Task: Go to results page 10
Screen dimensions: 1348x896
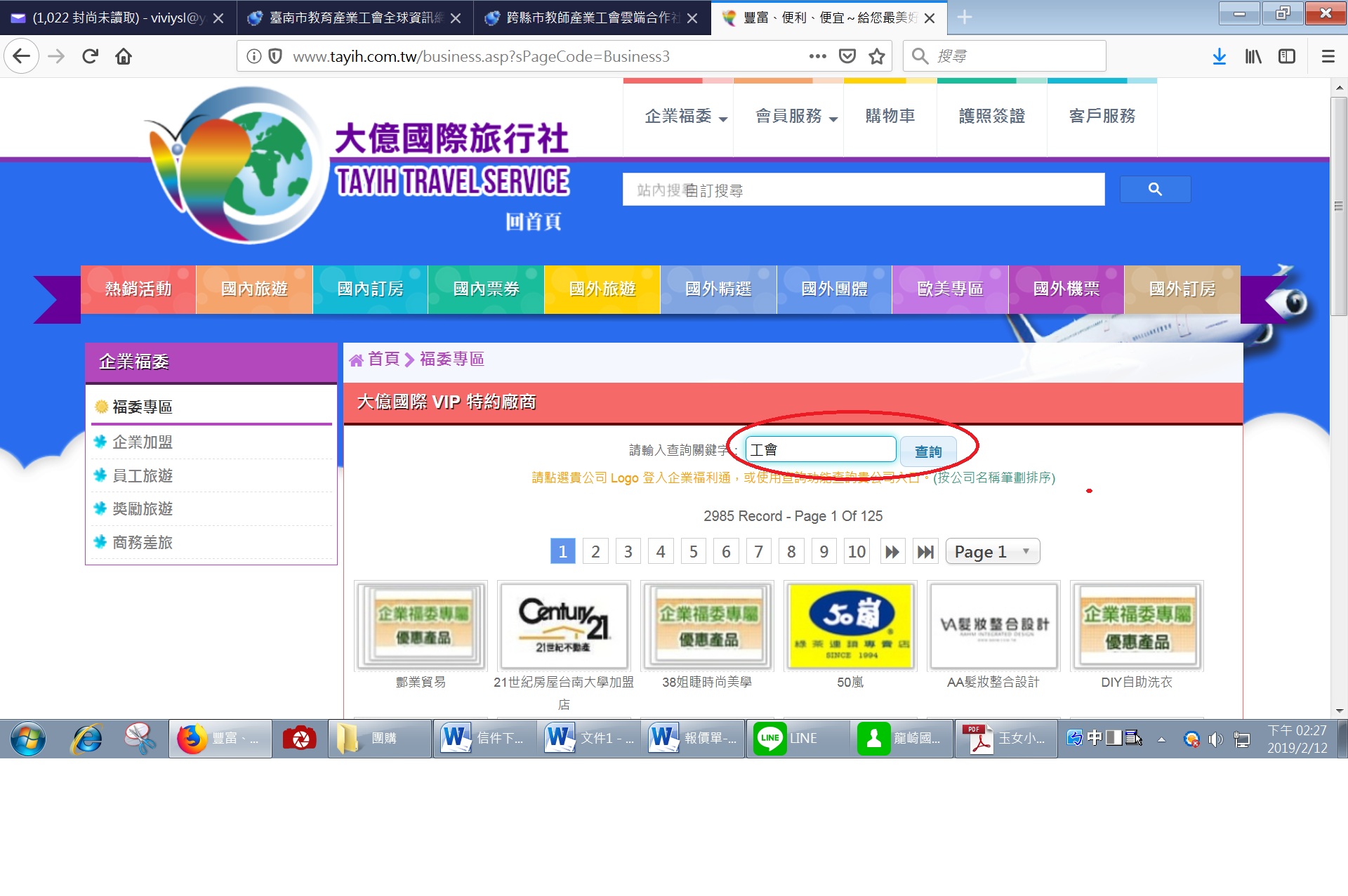Action: pos(857,552)
